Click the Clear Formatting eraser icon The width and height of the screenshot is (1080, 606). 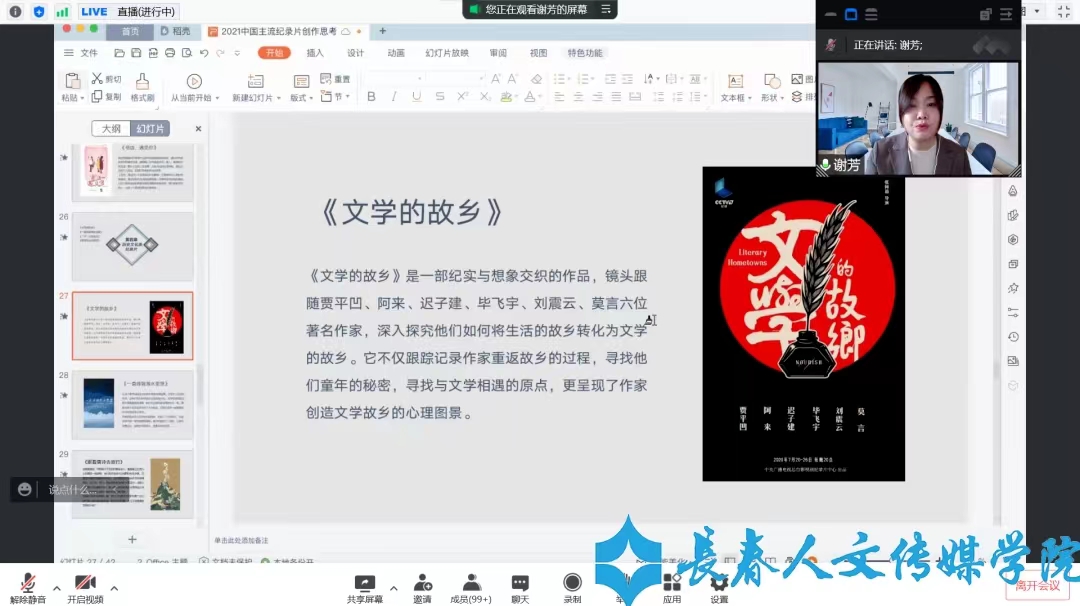click(x=537, y=79)
